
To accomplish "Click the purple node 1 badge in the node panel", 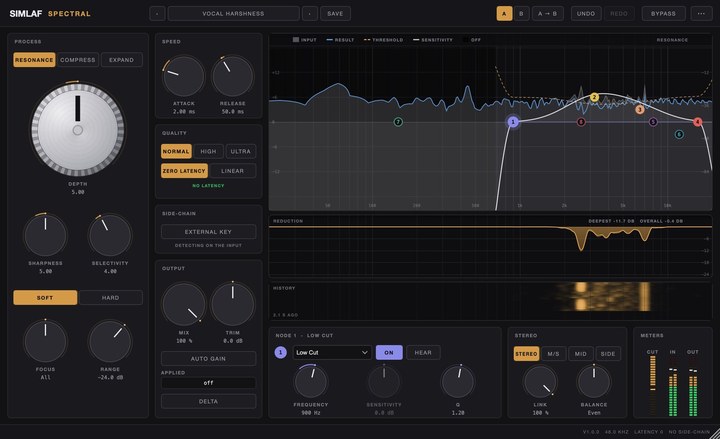I will pyautogui.click(x=281, y=353).
